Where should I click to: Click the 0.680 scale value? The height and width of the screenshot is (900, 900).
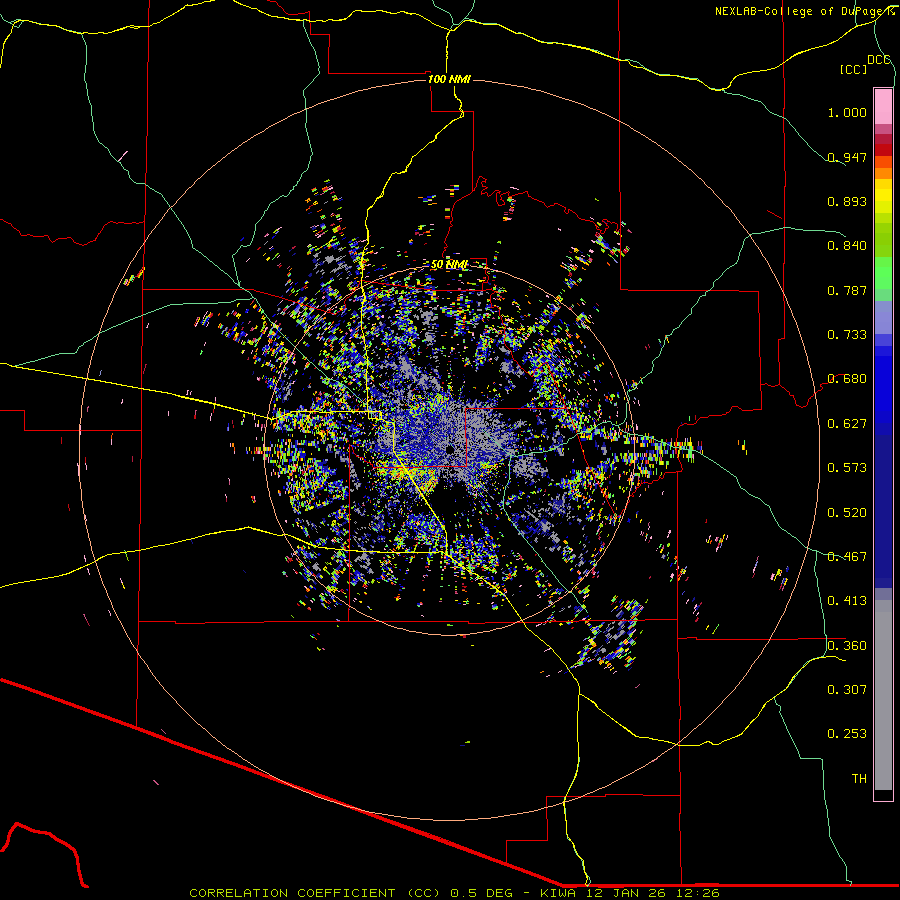847,379
